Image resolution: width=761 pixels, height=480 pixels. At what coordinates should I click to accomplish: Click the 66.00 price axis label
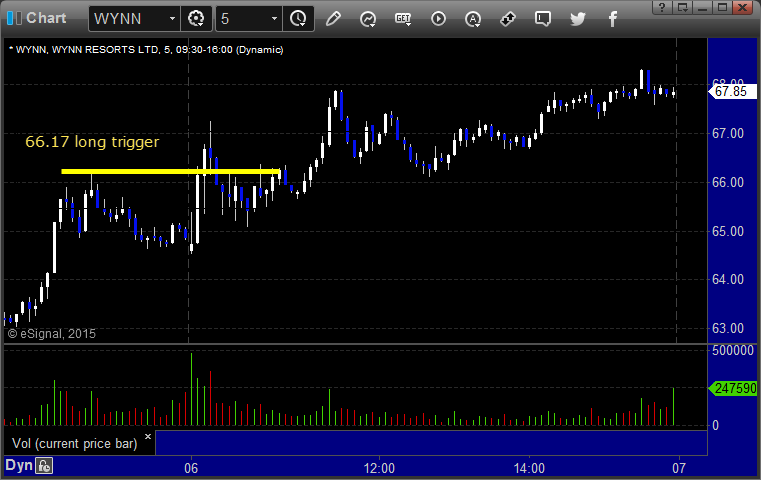[728, 182]
